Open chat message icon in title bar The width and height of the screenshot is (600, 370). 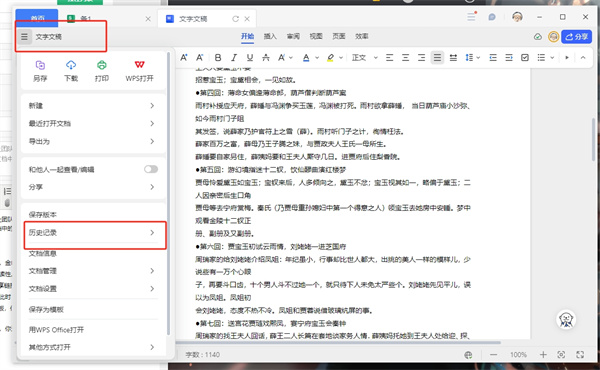492,17
